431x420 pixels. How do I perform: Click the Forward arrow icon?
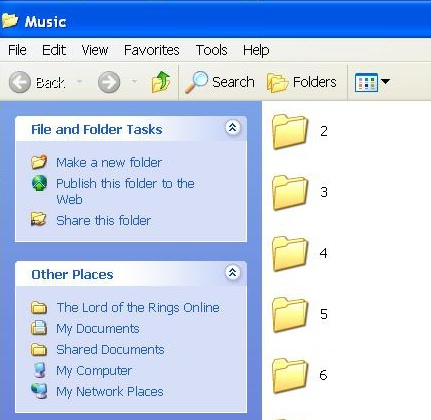(109, 82)
